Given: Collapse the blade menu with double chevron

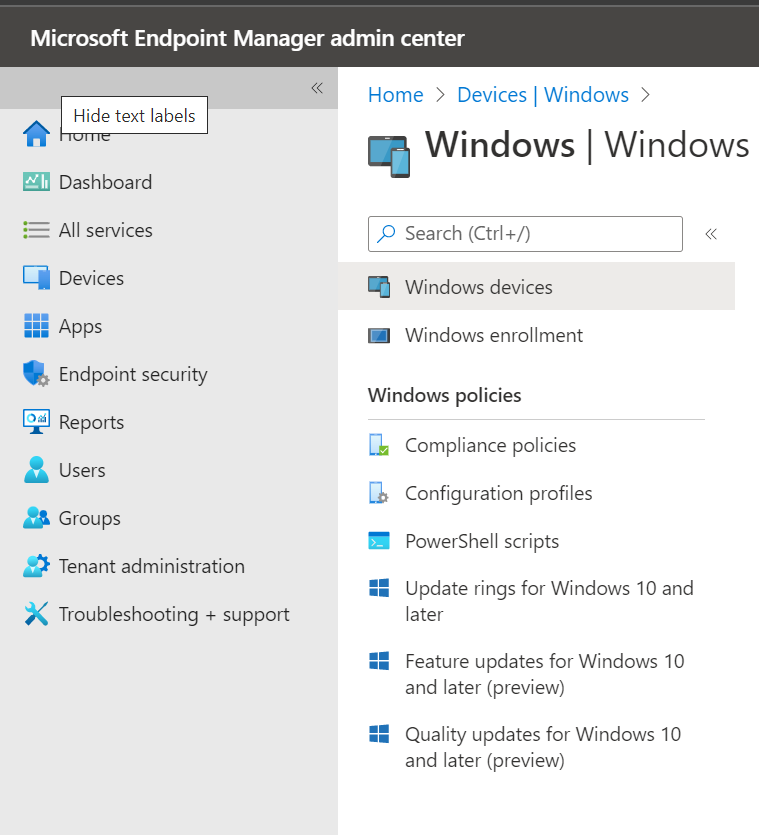Looking at the screenshot, I should pyautogui.click(x=711, y=234).
